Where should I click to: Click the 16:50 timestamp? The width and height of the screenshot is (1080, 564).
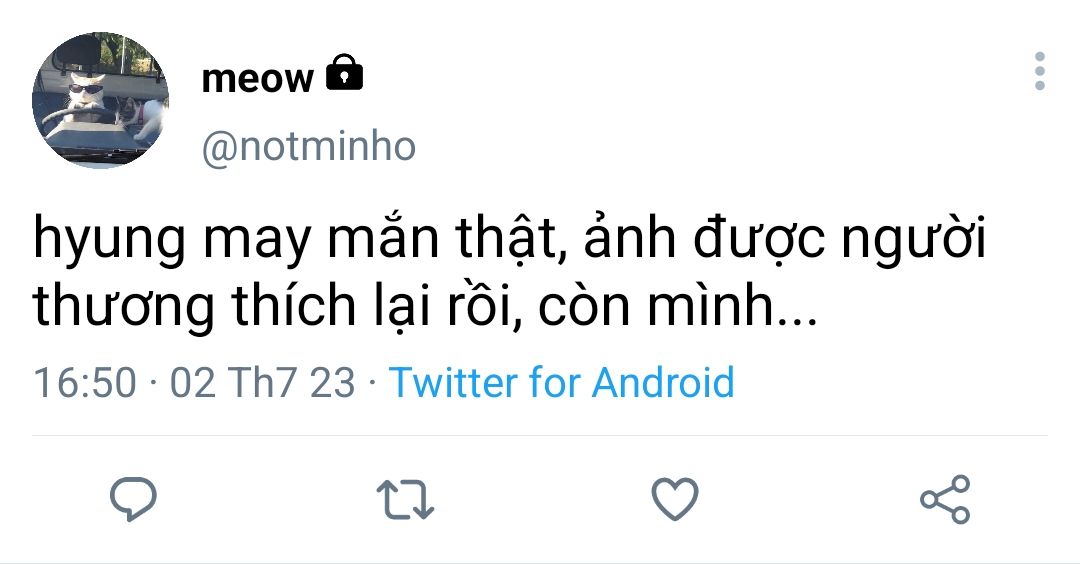coord(85,383)
